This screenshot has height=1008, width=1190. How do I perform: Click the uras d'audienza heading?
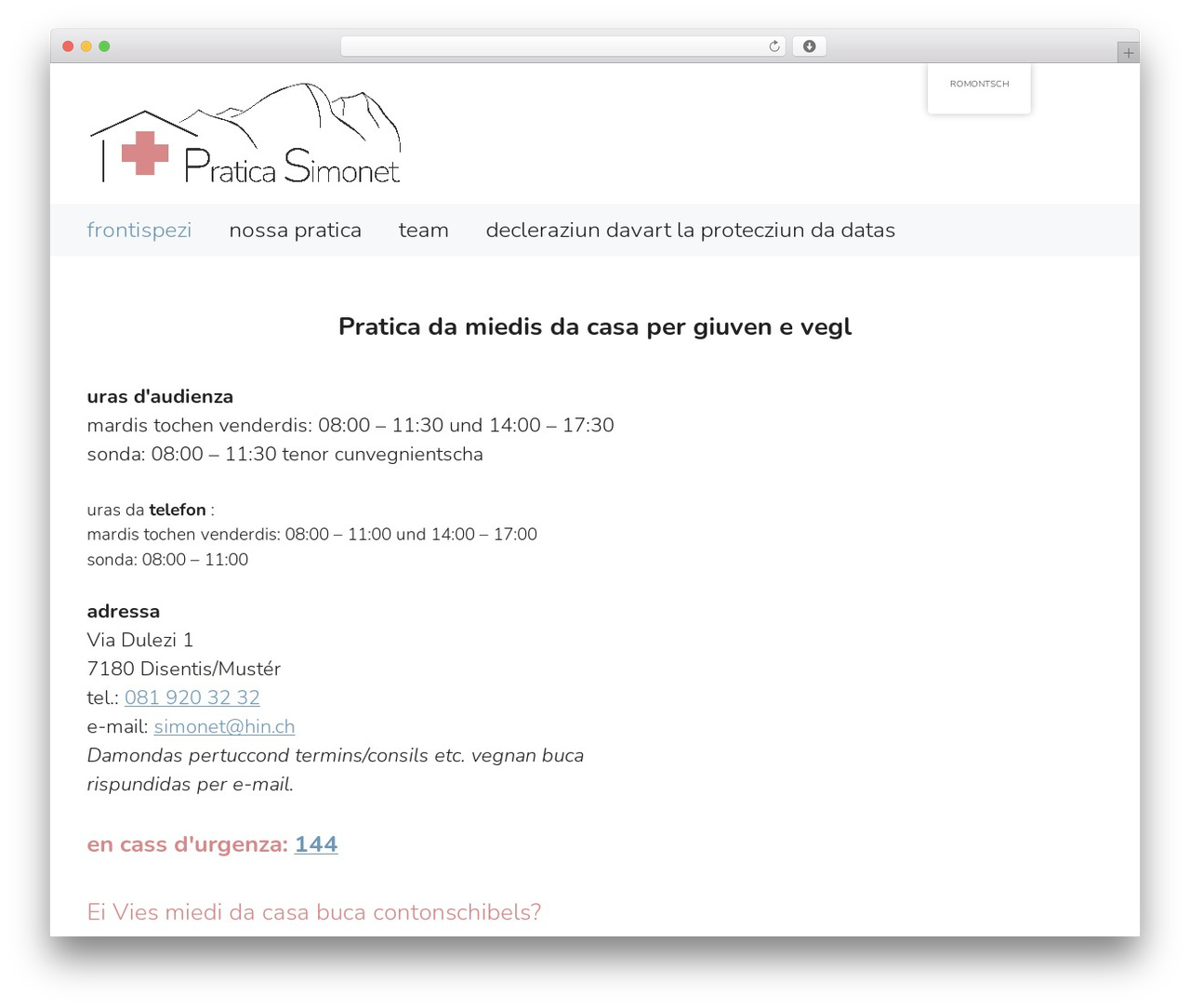pos(160,396)
